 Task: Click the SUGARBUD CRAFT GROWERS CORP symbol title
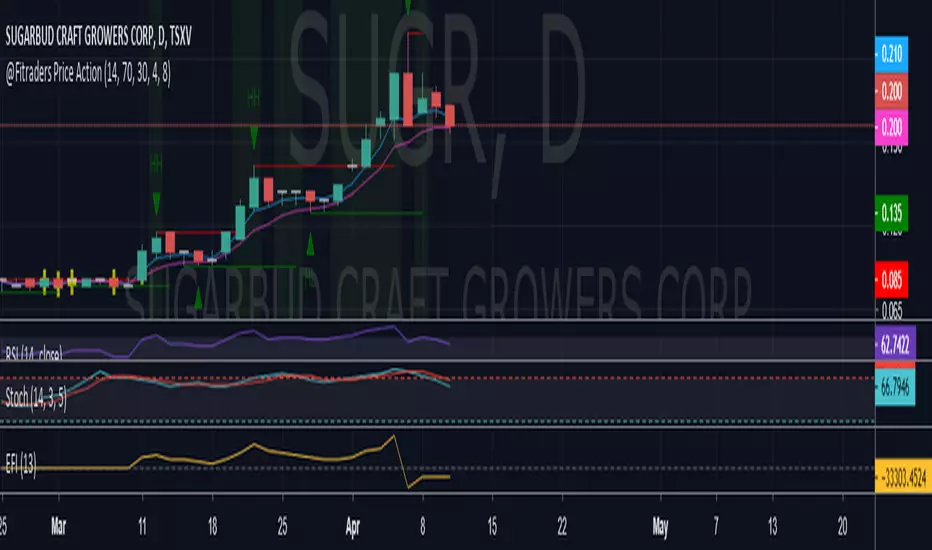coord(99,37)
